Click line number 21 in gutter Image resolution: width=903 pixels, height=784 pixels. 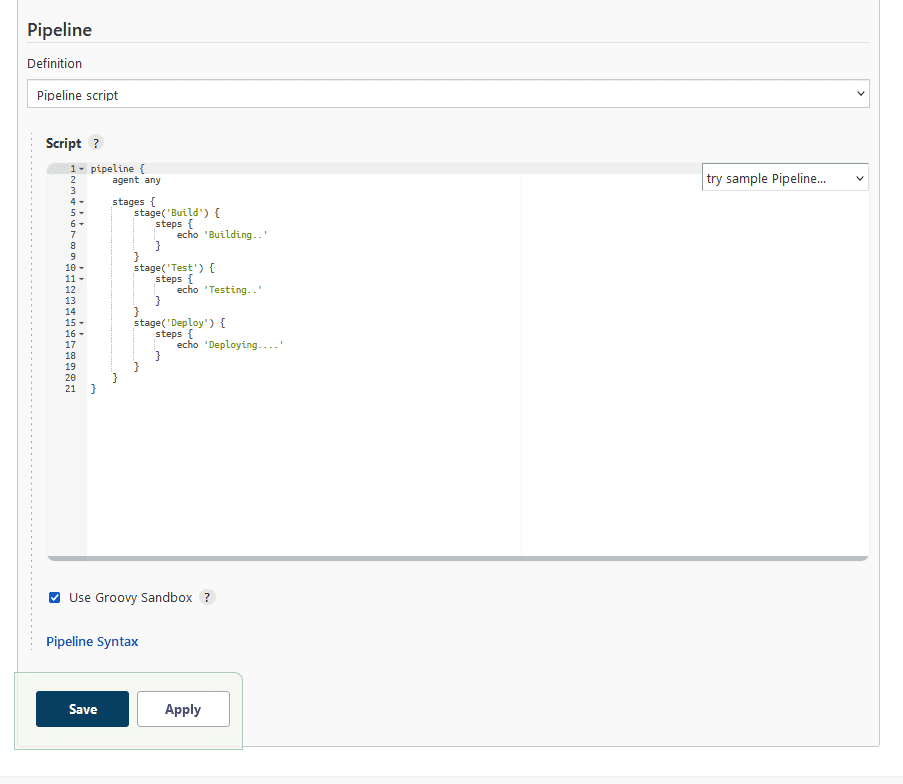[70, 389]
